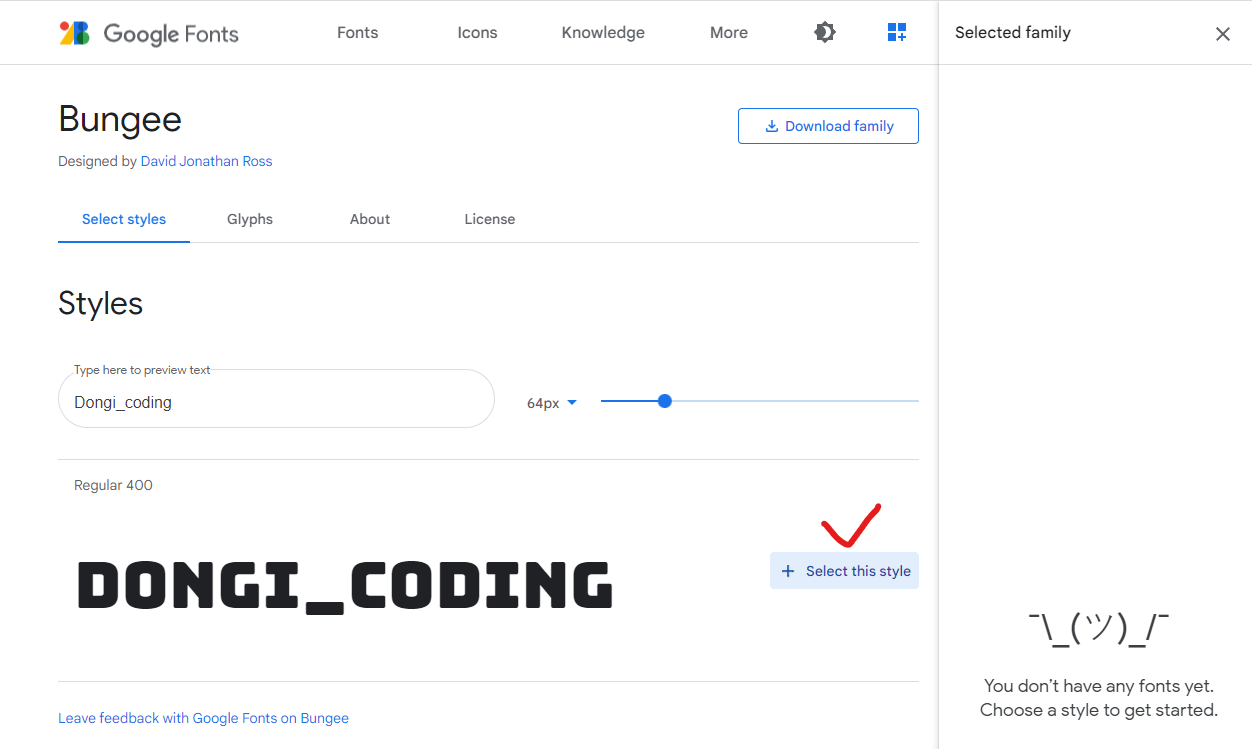The image size is (1252, 749).
Task: Toggle the dark theme icon
Action: [x=825, y=32]
